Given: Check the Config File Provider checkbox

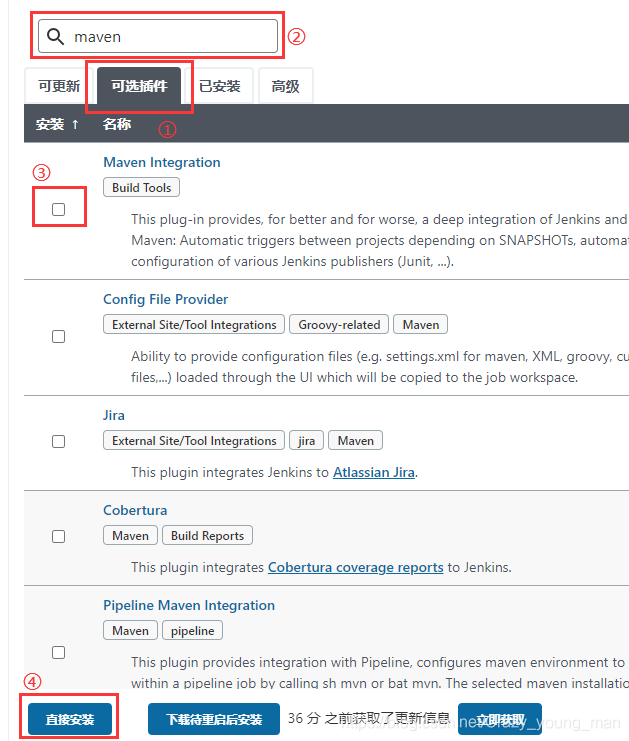Looking at the screenshot, I should (x=59, y=336).
